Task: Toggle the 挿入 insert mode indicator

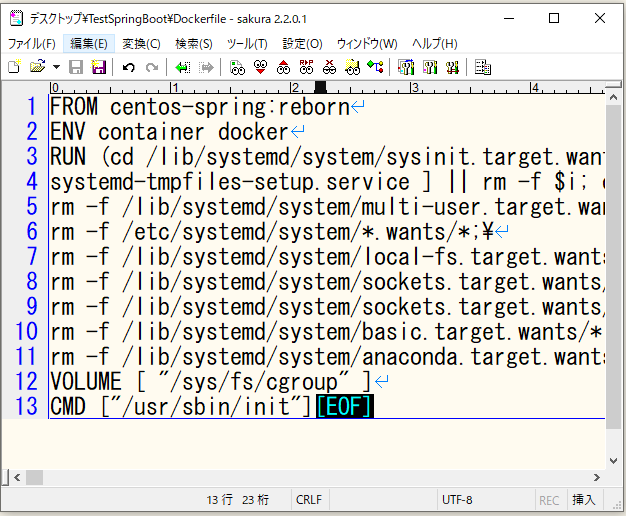Action: click(x=584, y=500)
